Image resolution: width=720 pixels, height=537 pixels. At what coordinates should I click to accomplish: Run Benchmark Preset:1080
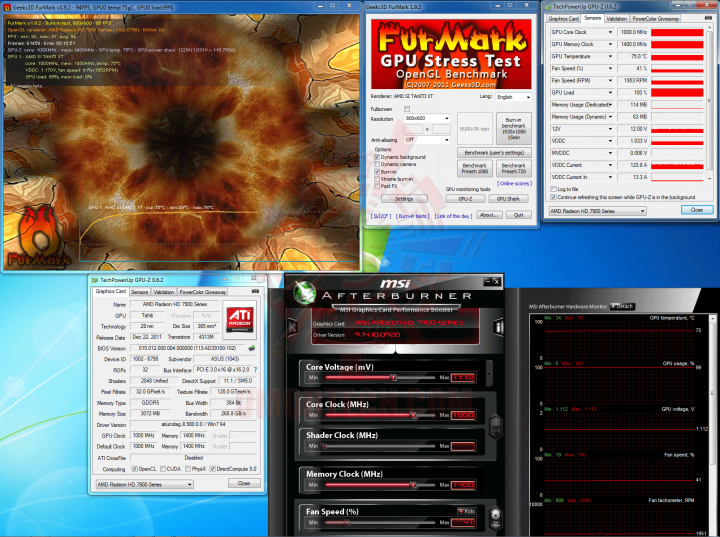tap(475, 169)
